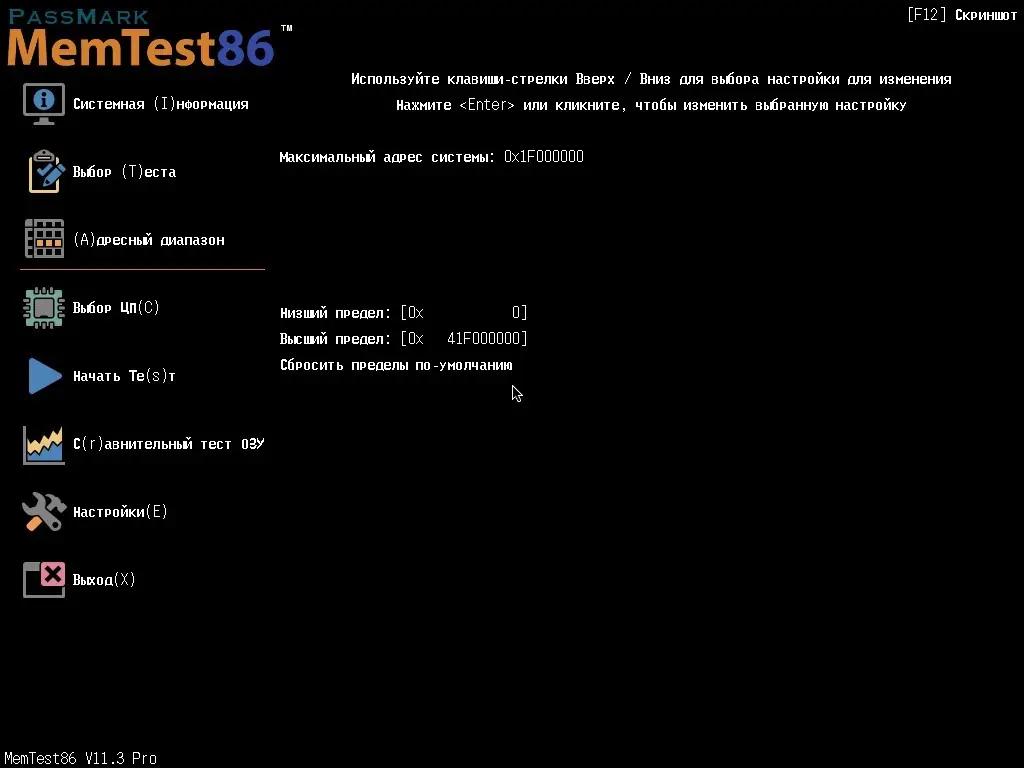Click the Высший предел input field
This screenshot has height=768, width=1024.
465,338
